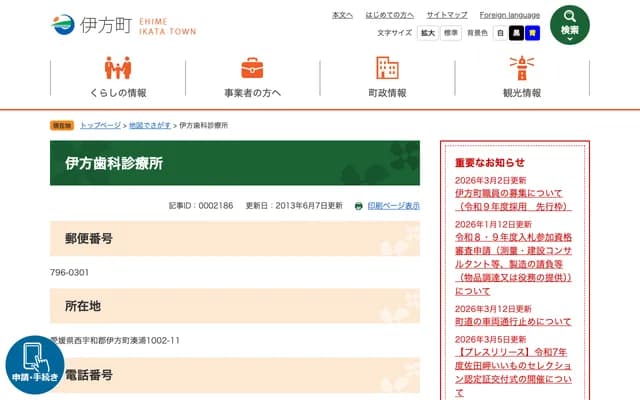640x400 pixels.
Task: Click the Ikata Town logo
Action: pos(123,25)
